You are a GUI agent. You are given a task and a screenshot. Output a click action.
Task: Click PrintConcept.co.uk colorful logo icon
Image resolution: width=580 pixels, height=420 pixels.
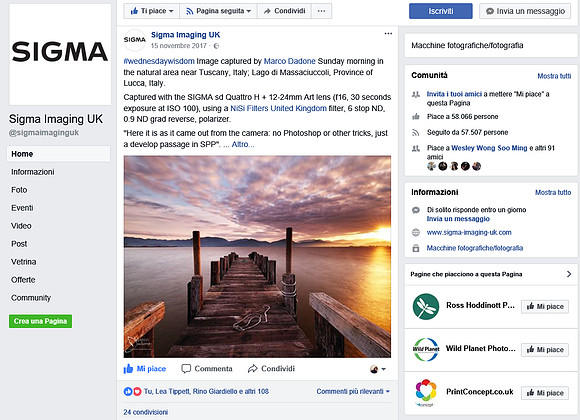click(426, 393)
